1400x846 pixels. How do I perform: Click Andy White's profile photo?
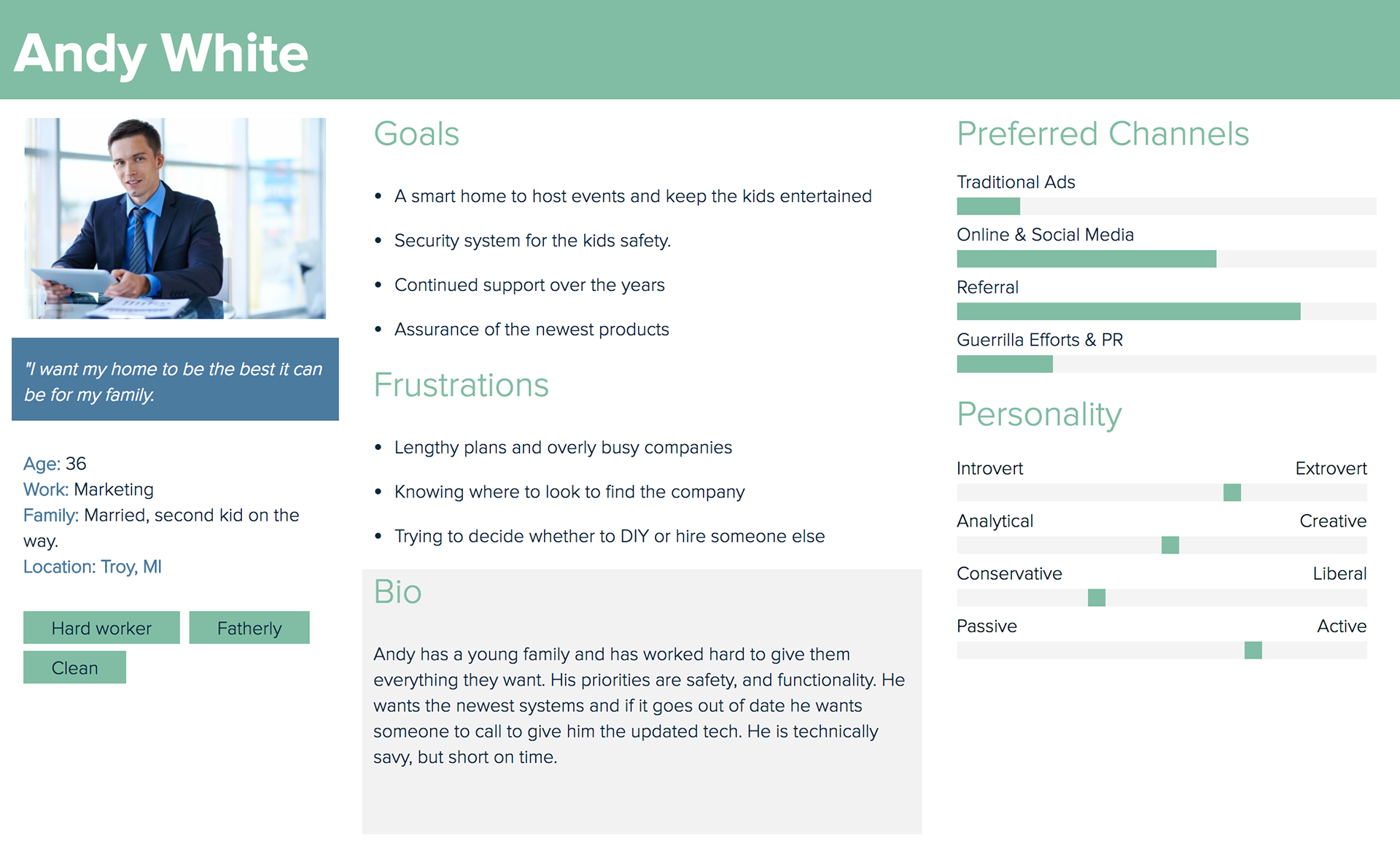(175, 218)
